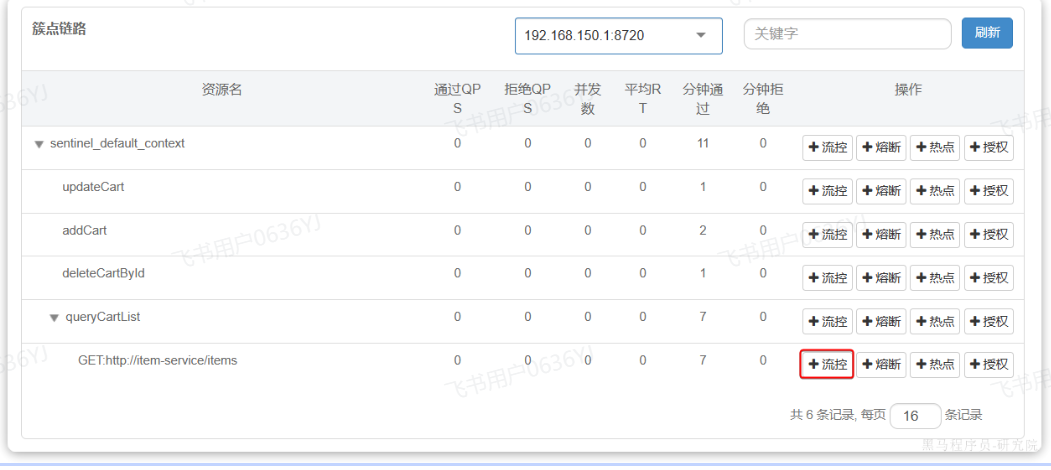Viewport: 1051px width, 470px height.
Task: Click the 分钟通过 value 11 for sentinel_default_context
Action: [702, 143]
